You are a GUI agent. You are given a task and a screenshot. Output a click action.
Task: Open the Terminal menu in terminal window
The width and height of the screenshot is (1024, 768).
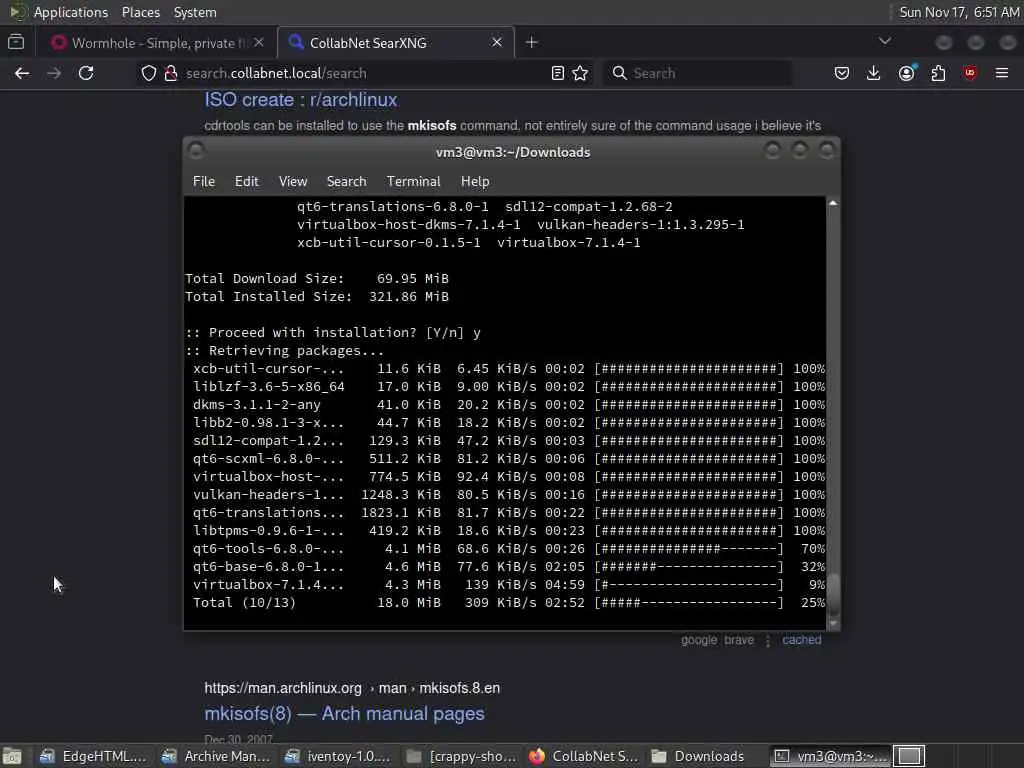pyautogui.click(x=413, y=182)
